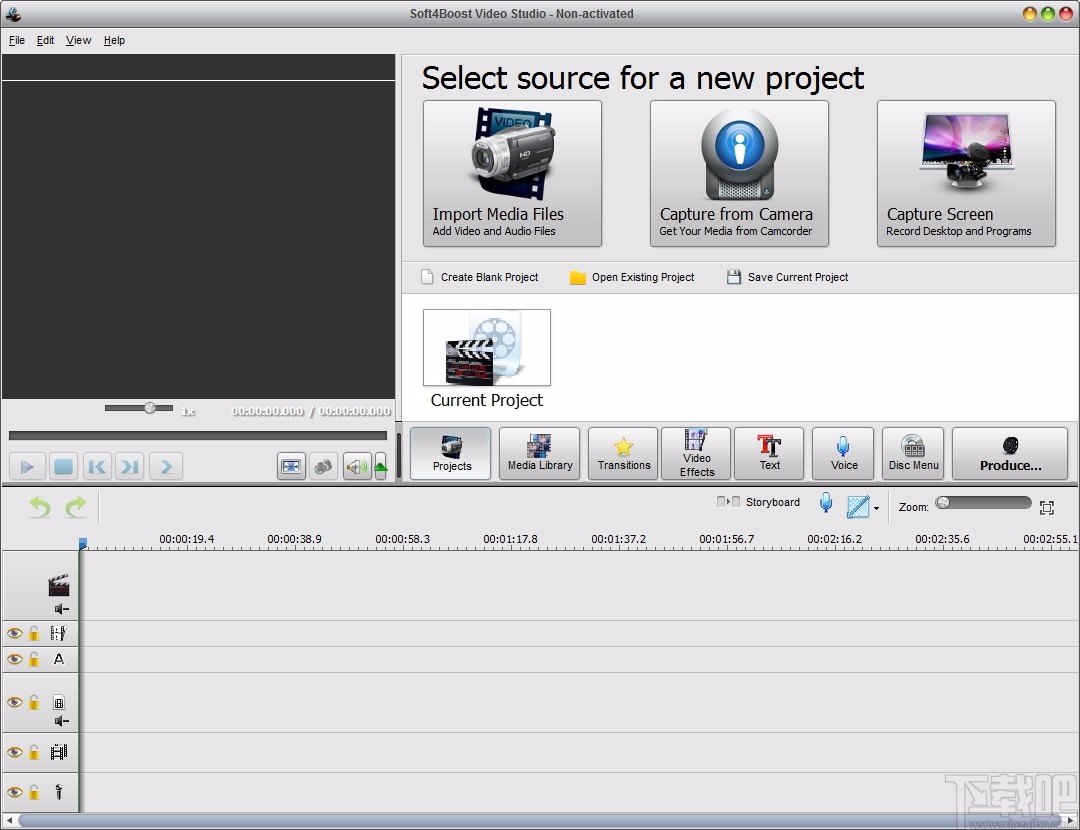Screen dimensions: 1080x830
Task: Open the Help menu
Action: pyautogui.click(x=114, y=40)
